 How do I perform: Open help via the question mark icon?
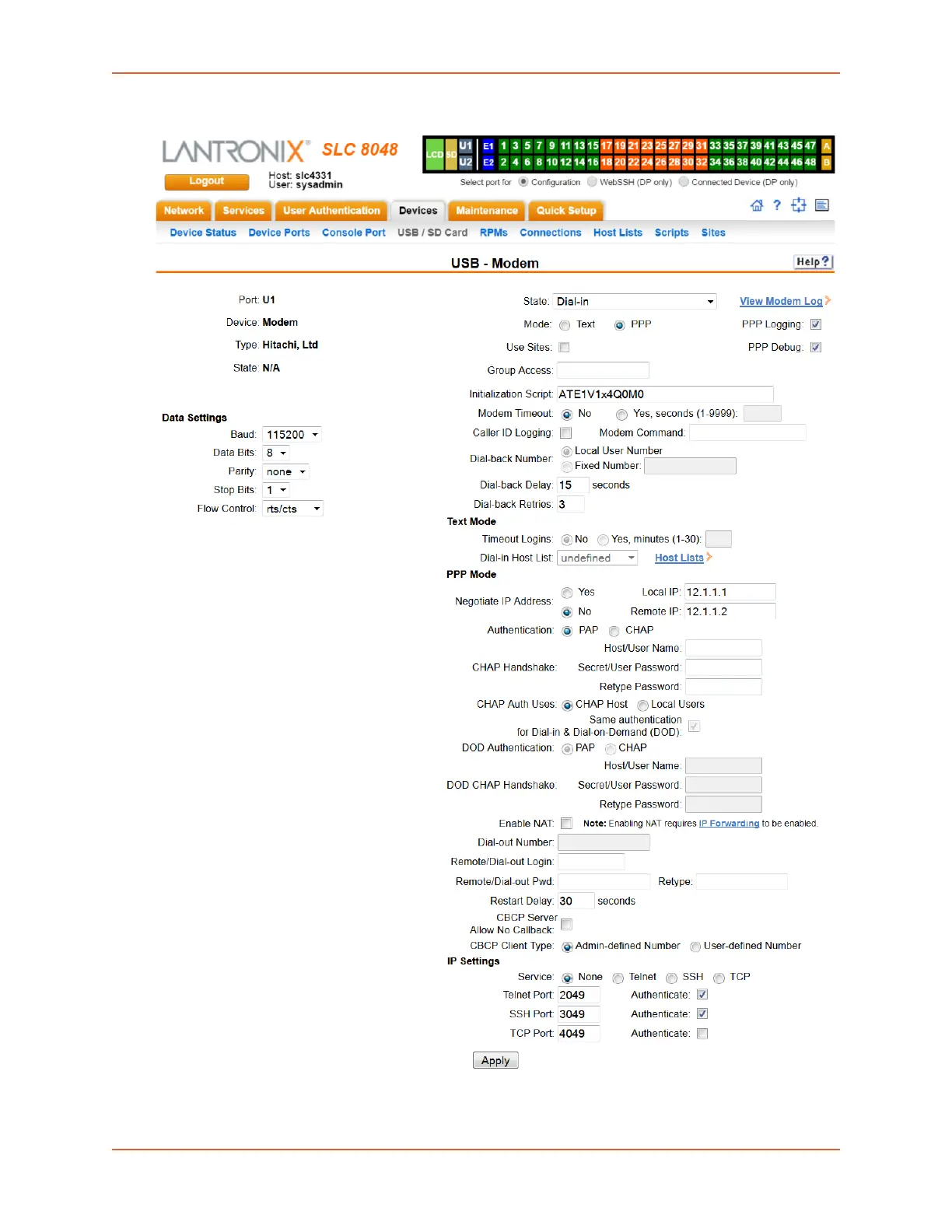776,205
